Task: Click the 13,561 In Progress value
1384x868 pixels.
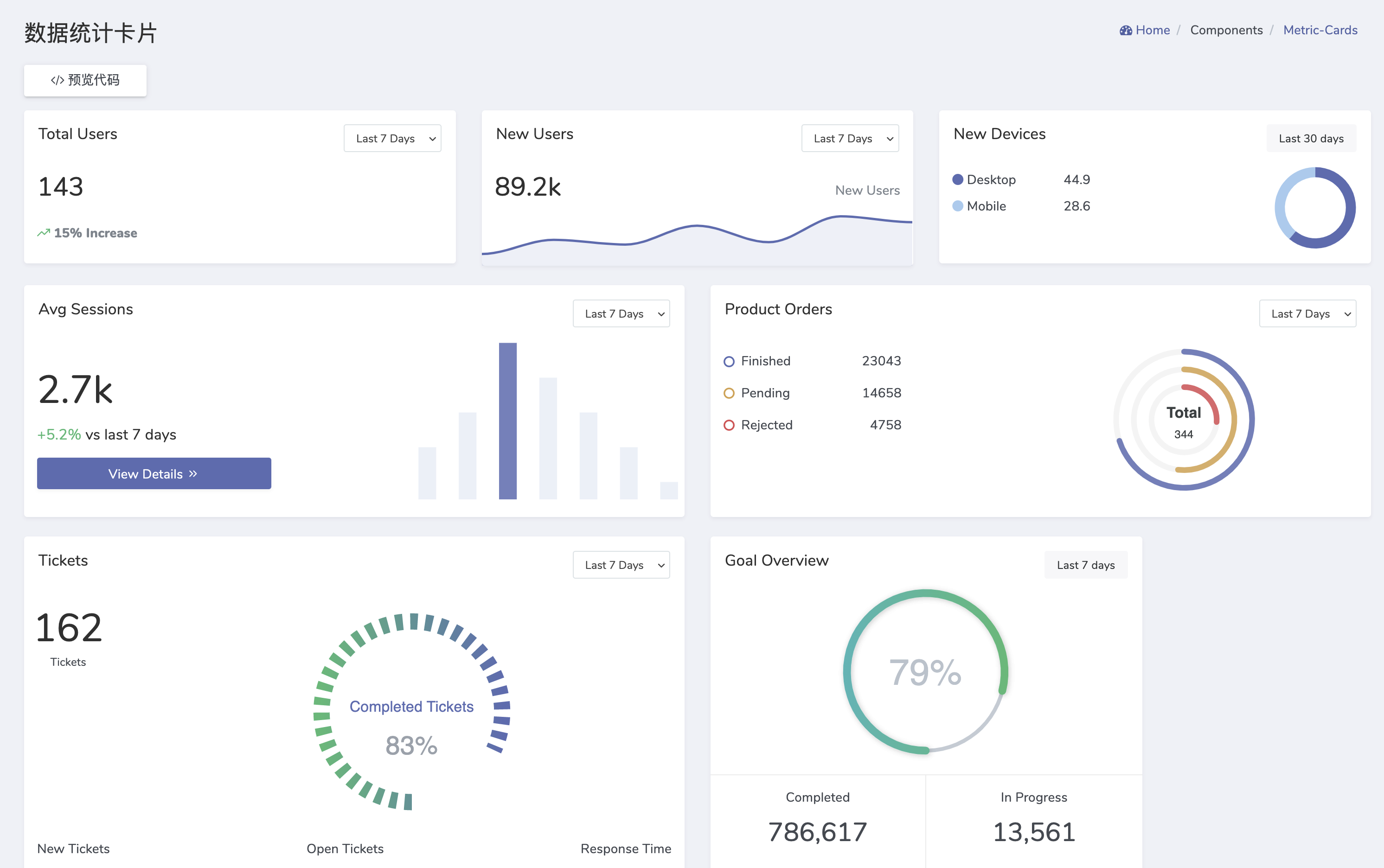Action: (1034, 832)
